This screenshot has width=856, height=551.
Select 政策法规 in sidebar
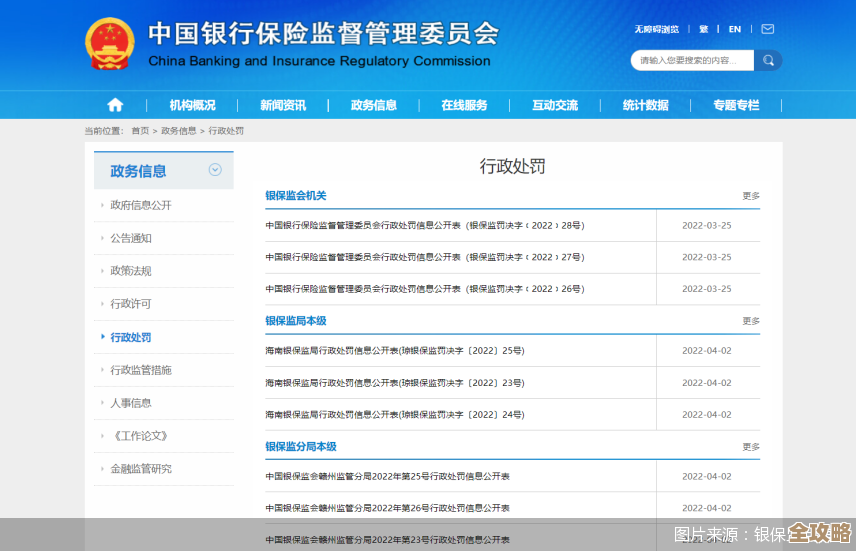pyautogui.click(x=131, y=271)
